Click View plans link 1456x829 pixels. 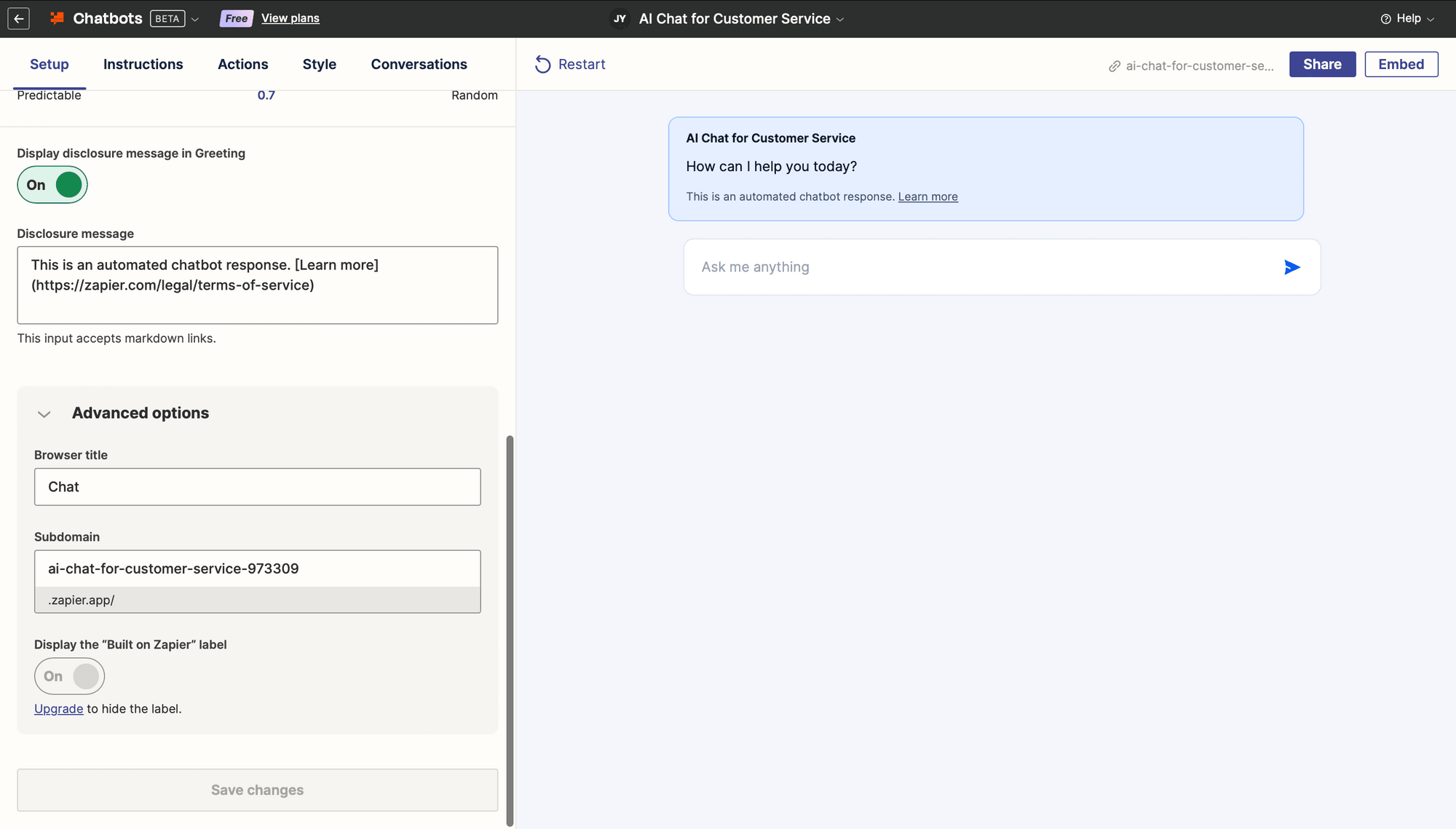point(290,17)
